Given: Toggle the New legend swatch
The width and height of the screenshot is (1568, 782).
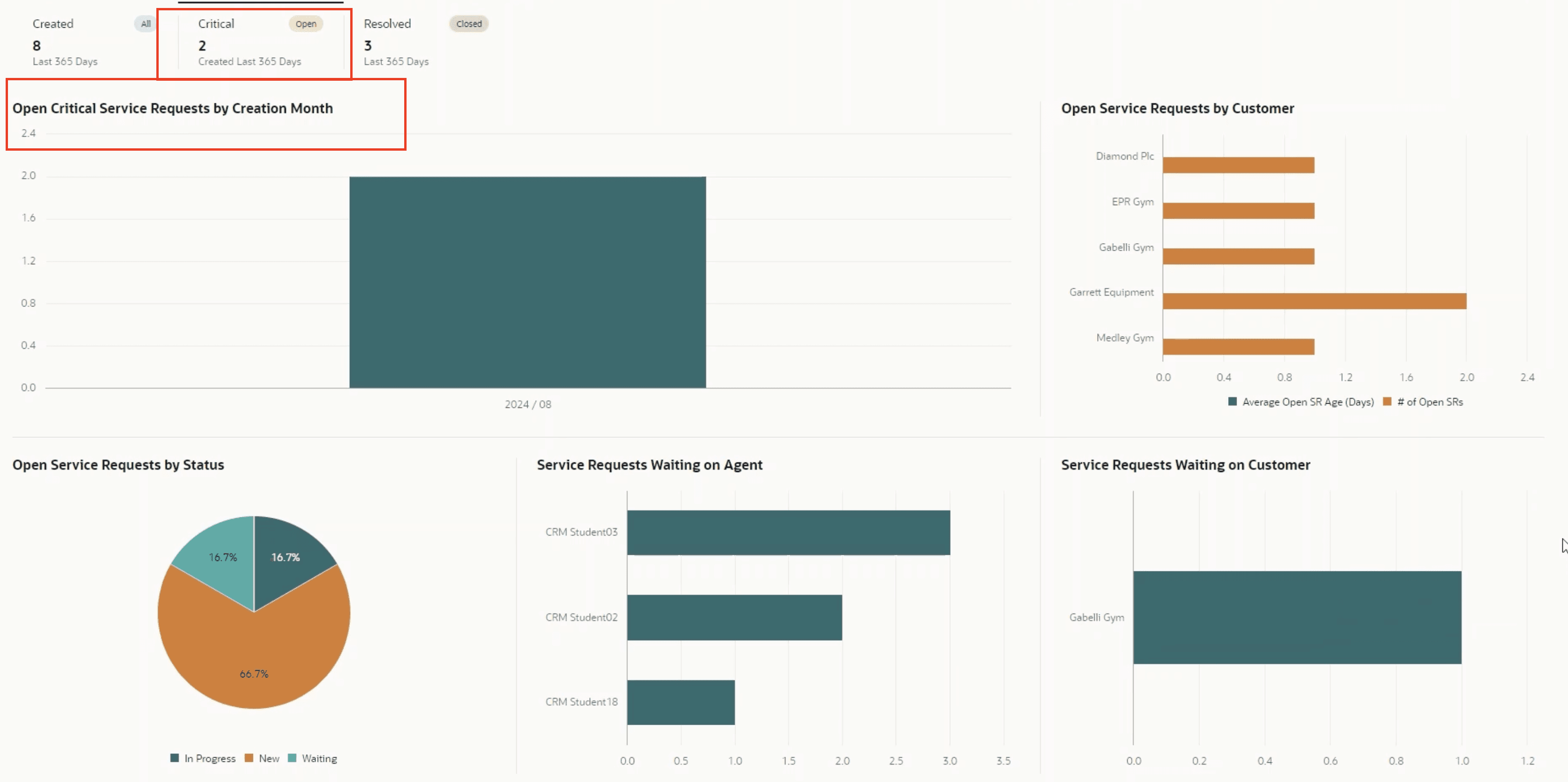Looking at the screenshot, I should pos(248,758).
